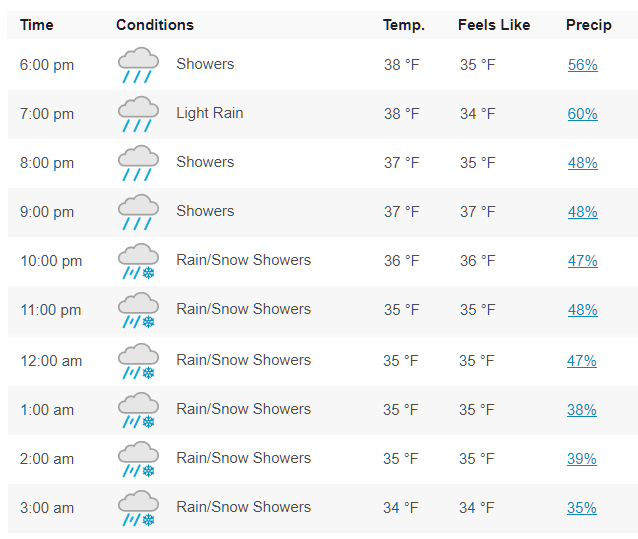
Task: Click the rain/snow icon at 12:00 am
Action: coord(138,361)
